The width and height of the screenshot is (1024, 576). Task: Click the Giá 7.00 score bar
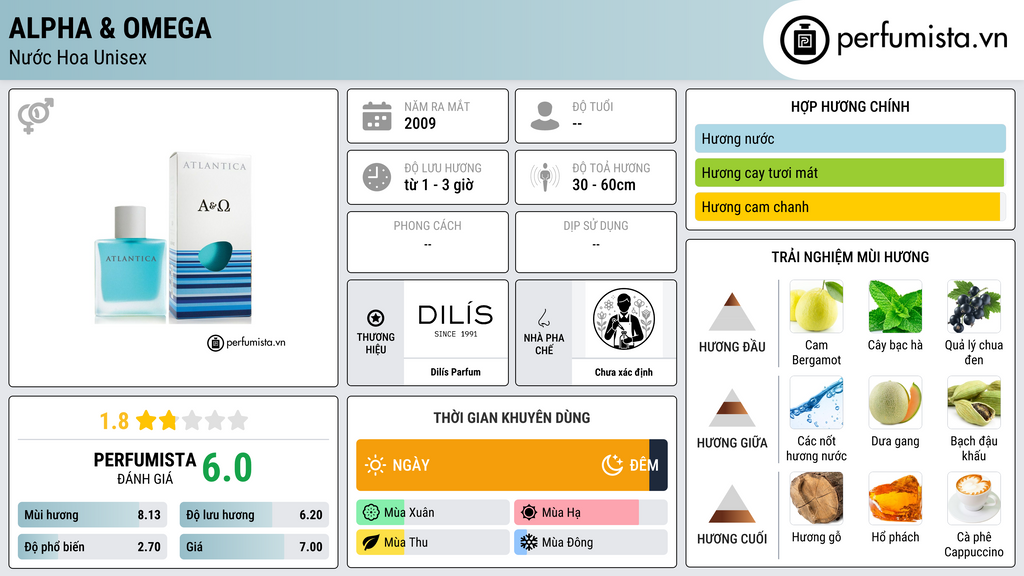(254, 547)
